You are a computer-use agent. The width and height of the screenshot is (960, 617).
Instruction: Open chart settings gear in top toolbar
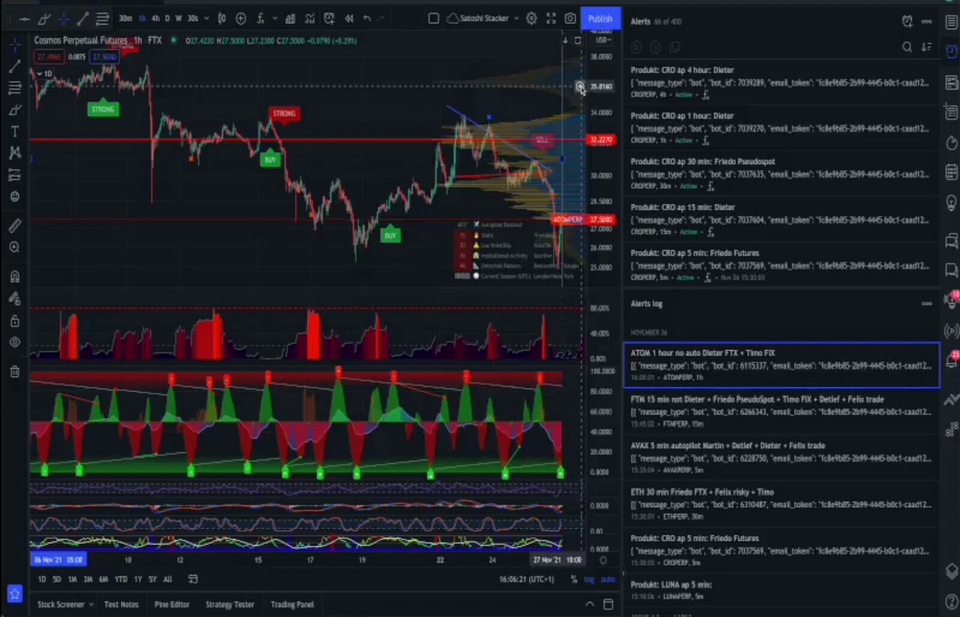coord(531,19)
